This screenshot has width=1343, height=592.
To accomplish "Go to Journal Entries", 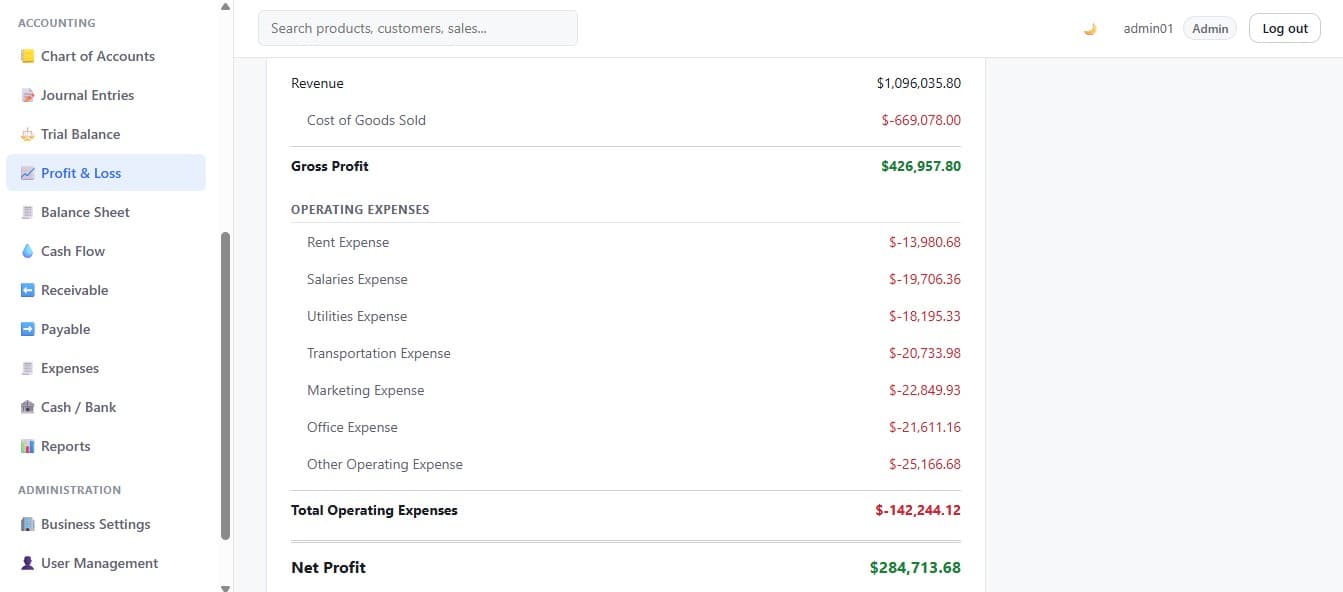I will point(106,95).
